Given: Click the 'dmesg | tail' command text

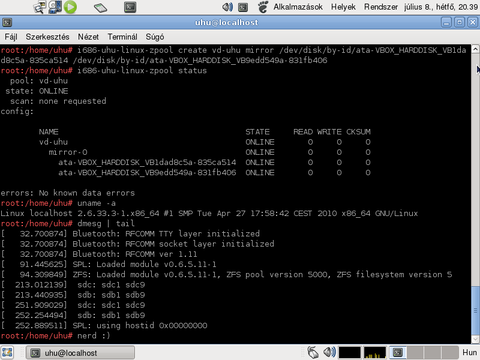Looking at the screenshot, I should 106,223.
